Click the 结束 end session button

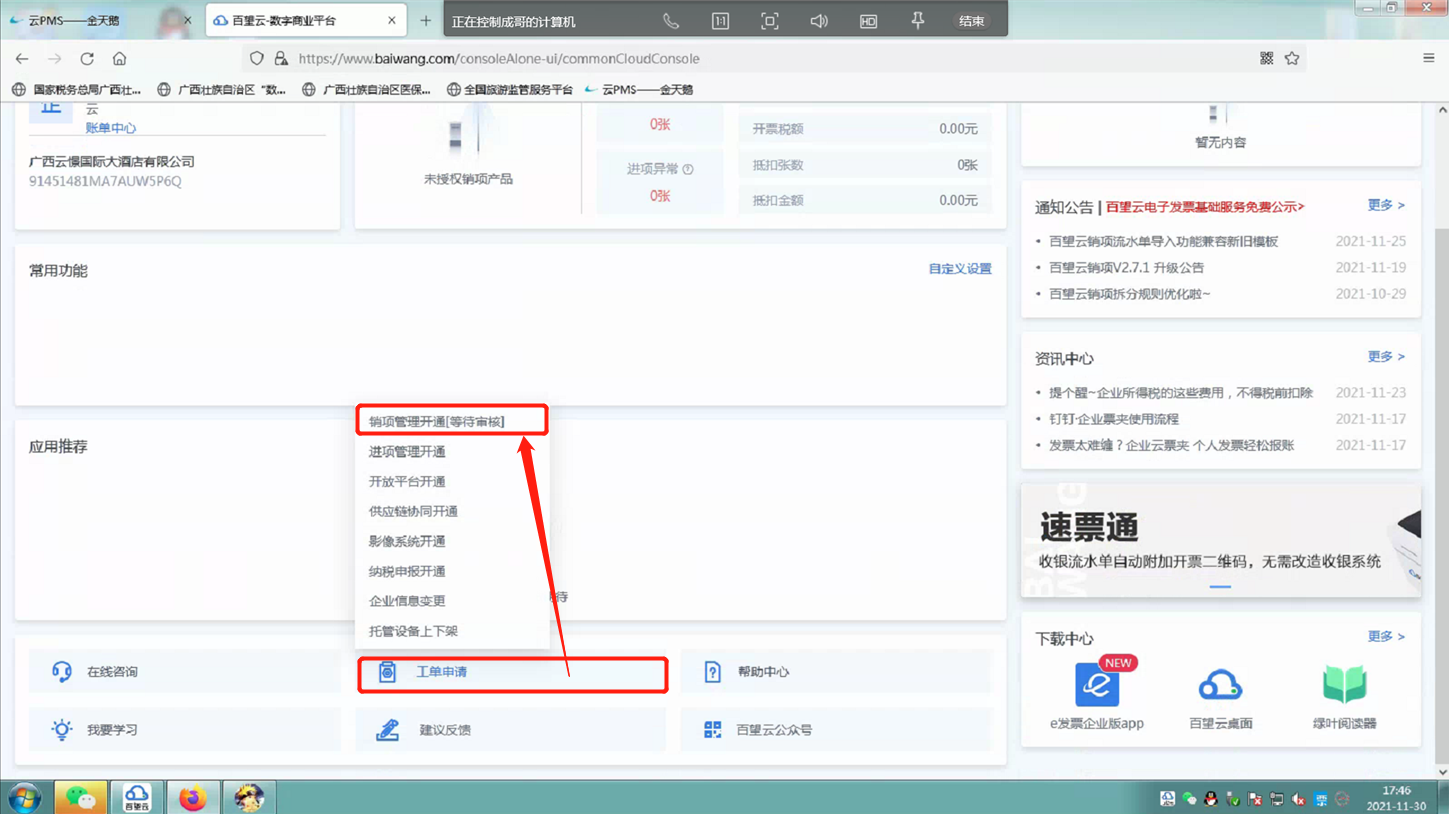pos(971,21)
